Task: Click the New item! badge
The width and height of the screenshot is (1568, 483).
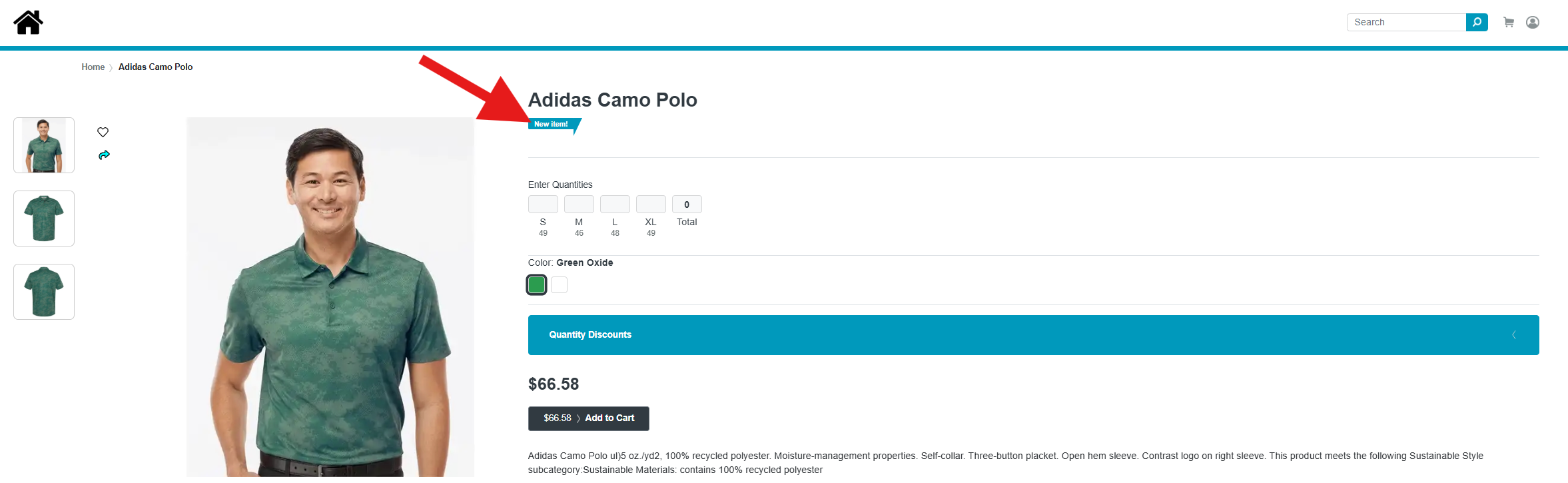Action: coord(552,125)
